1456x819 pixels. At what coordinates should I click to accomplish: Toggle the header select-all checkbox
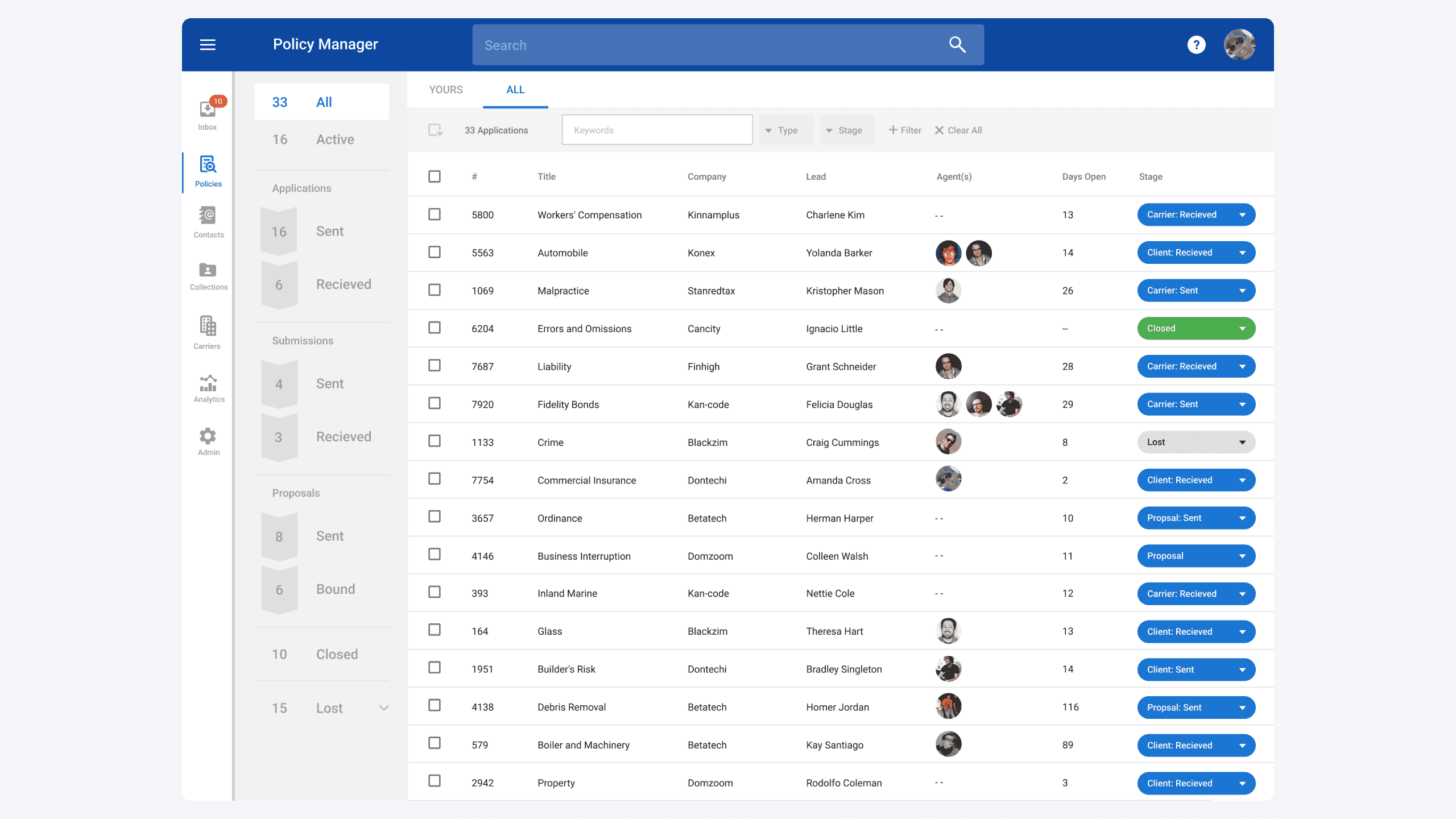point(435,176)
